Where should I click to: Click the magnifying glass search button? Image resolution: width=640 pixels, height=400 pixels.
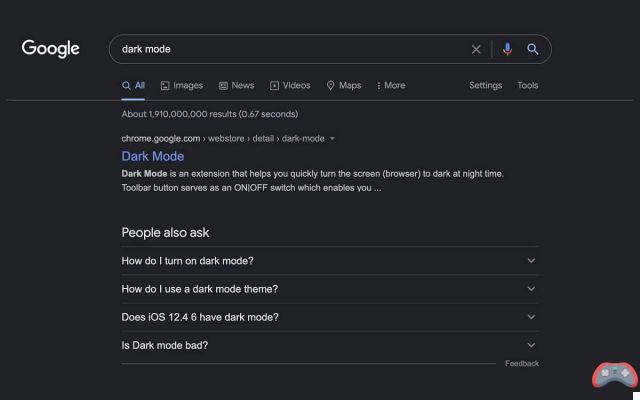(x=532, y=49)
